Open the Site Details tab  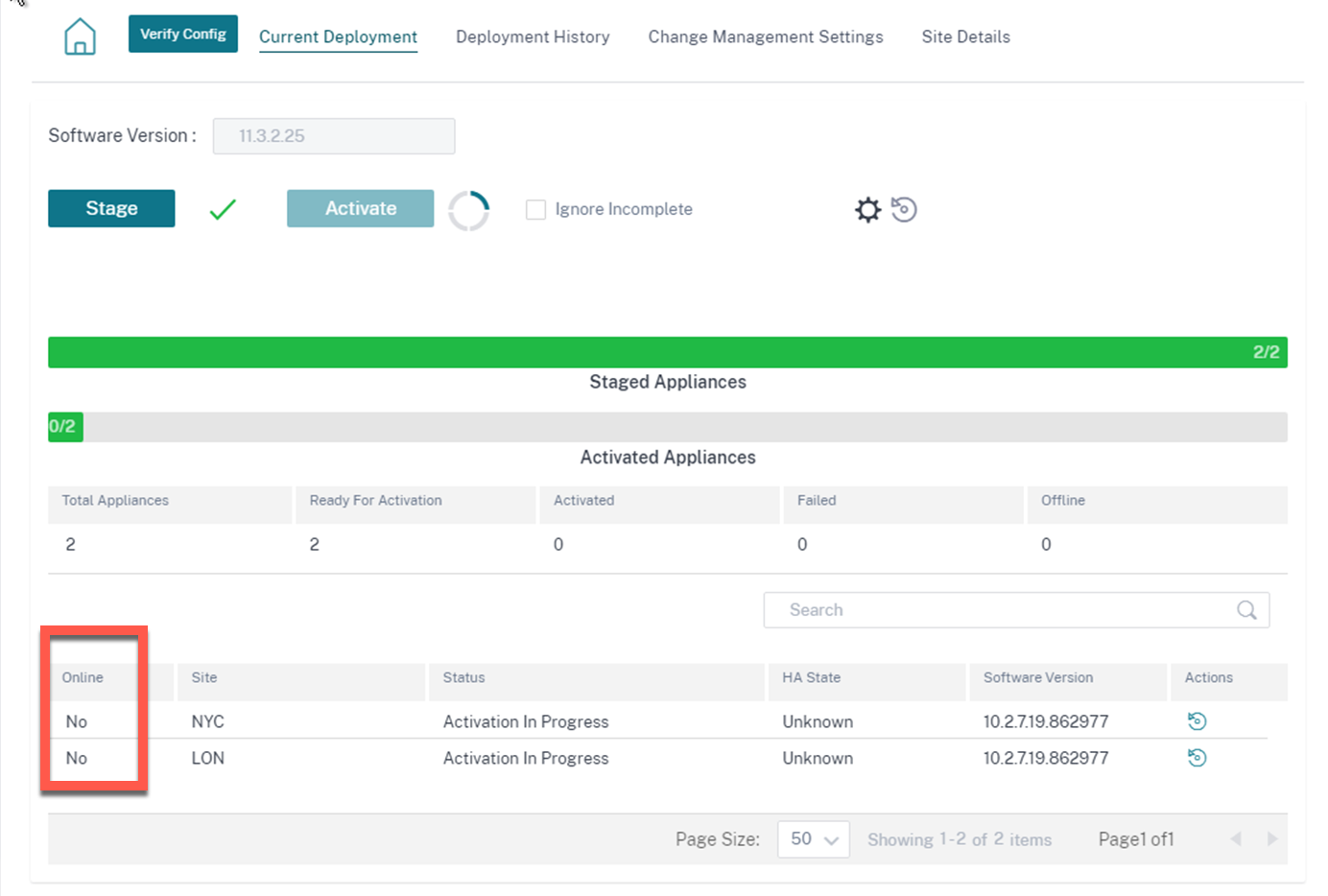click(x=965, y=36)
